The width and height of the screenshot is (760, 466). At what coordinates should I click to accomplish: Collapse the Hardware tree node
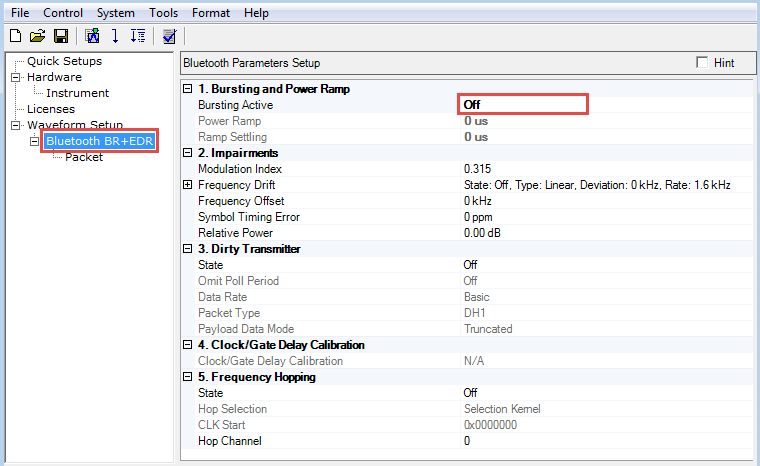pos(16,77)
